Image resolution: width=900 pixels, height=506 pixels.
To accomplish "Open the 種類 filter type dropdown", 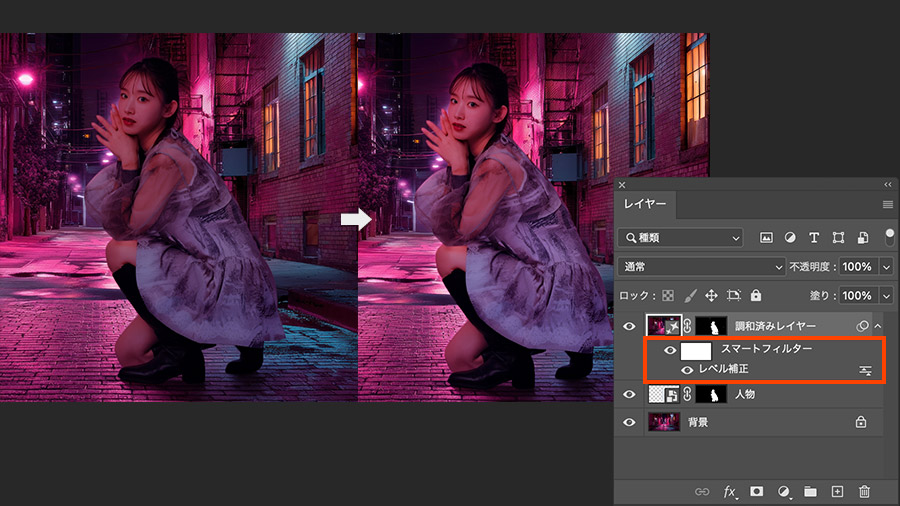I will 681,238.
